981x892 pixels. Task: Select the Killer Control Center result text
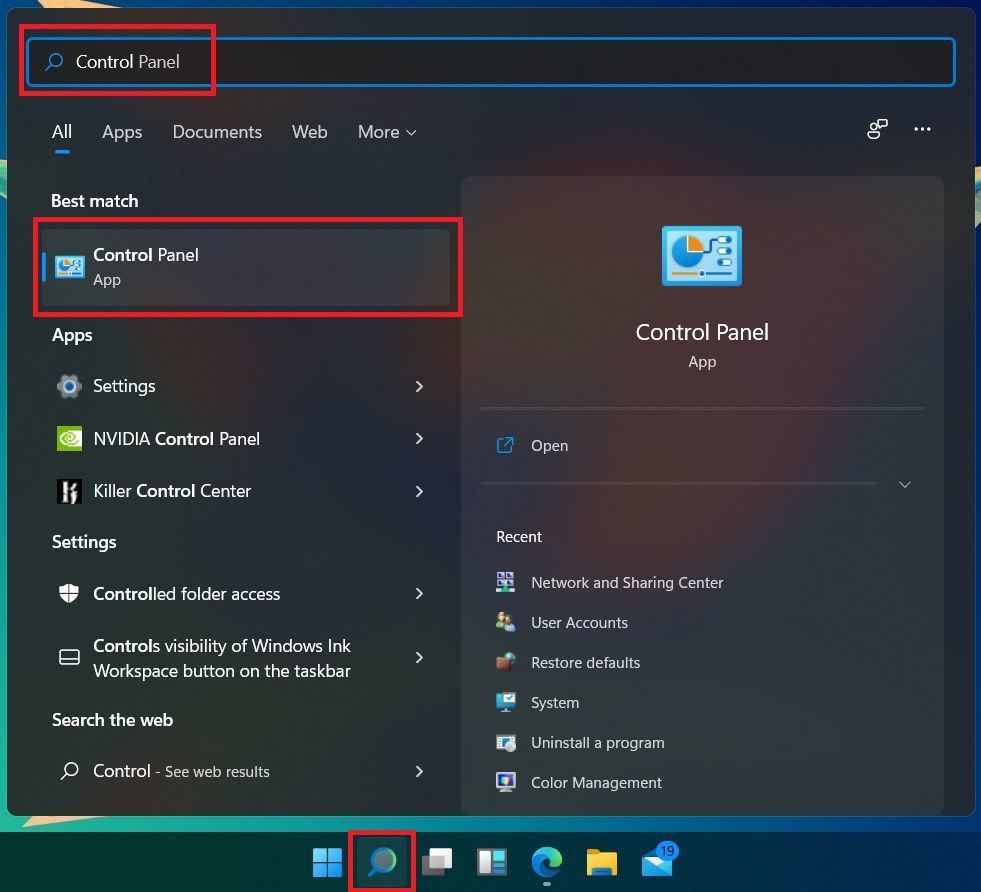click(172, 491)
